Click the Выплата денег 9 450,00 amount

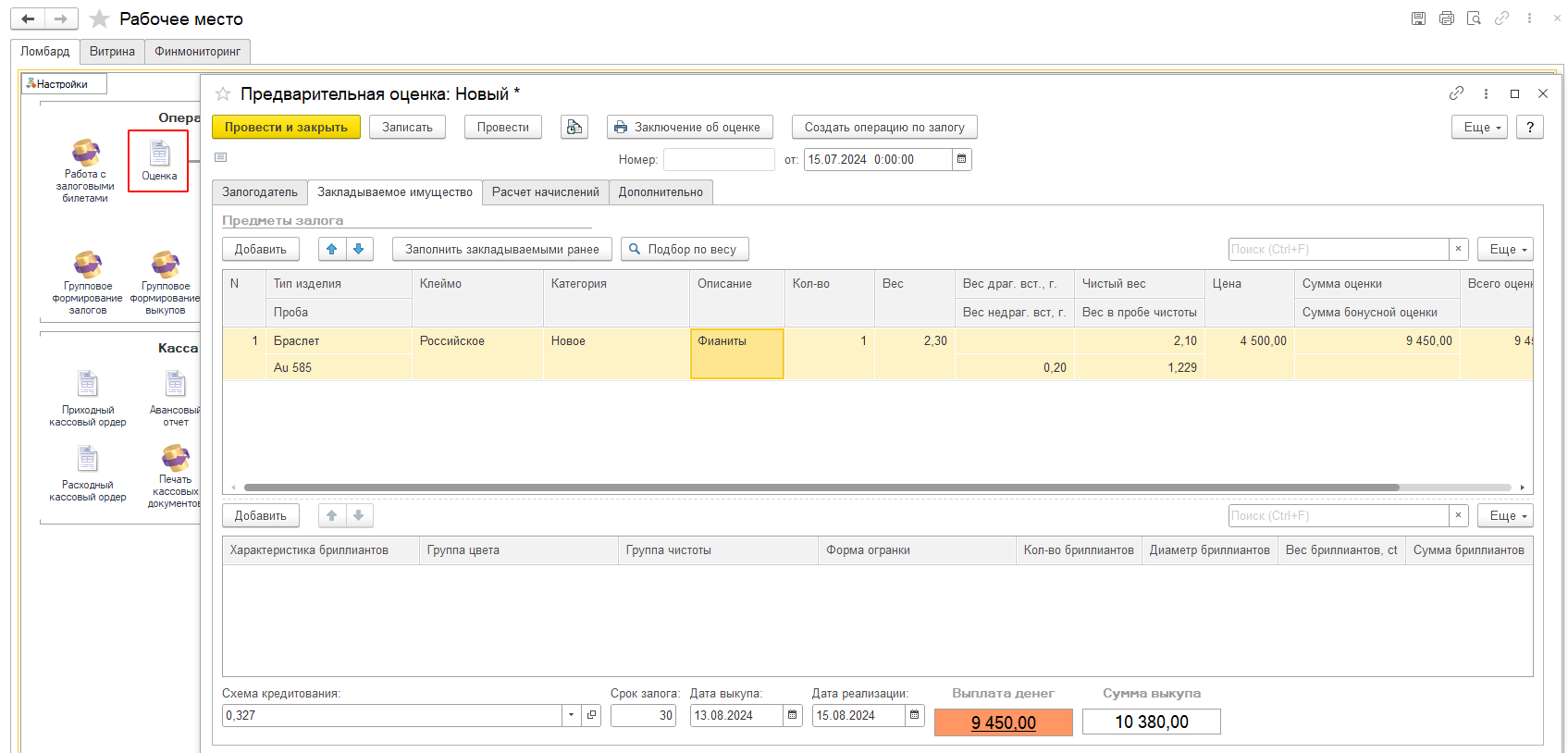click(x=1004, y=722)
